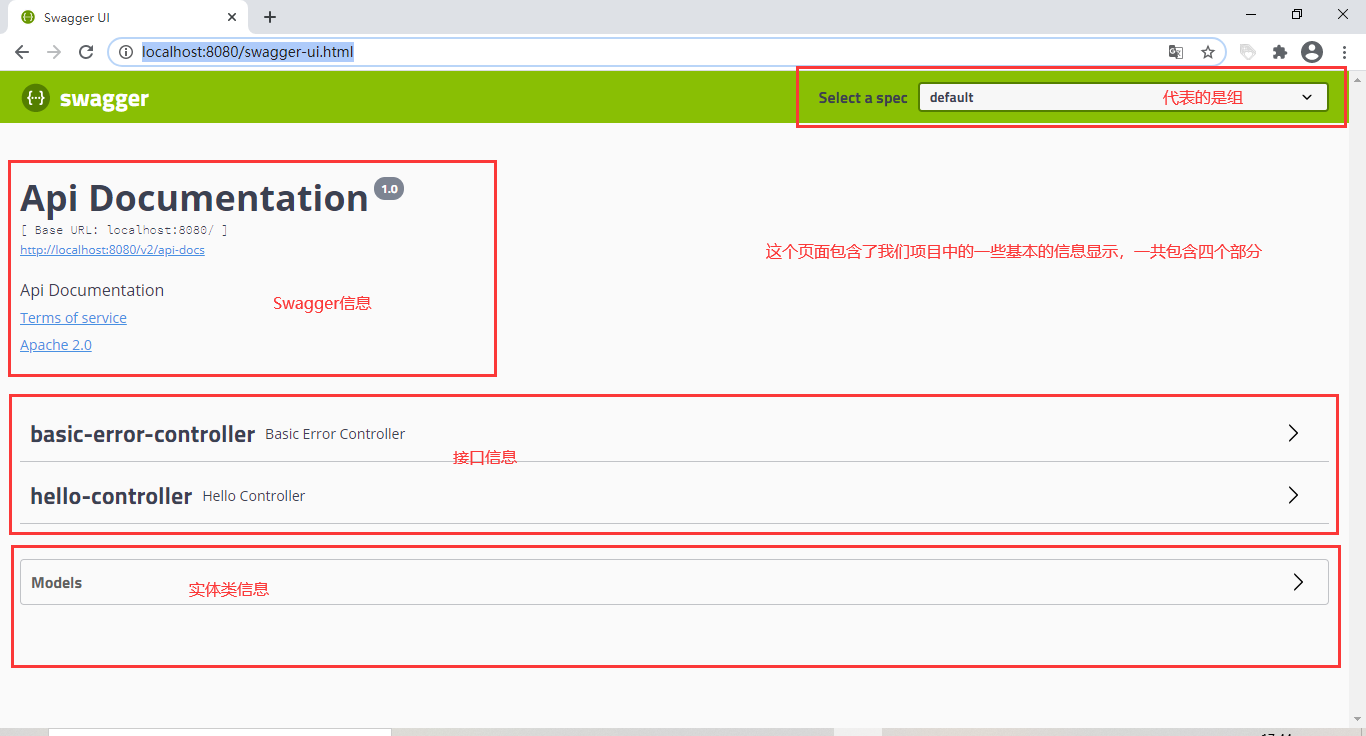This screenshot has width=1366, height=736.
Task: Open the Chrome three-dot menu
Action: point(1344,52)
